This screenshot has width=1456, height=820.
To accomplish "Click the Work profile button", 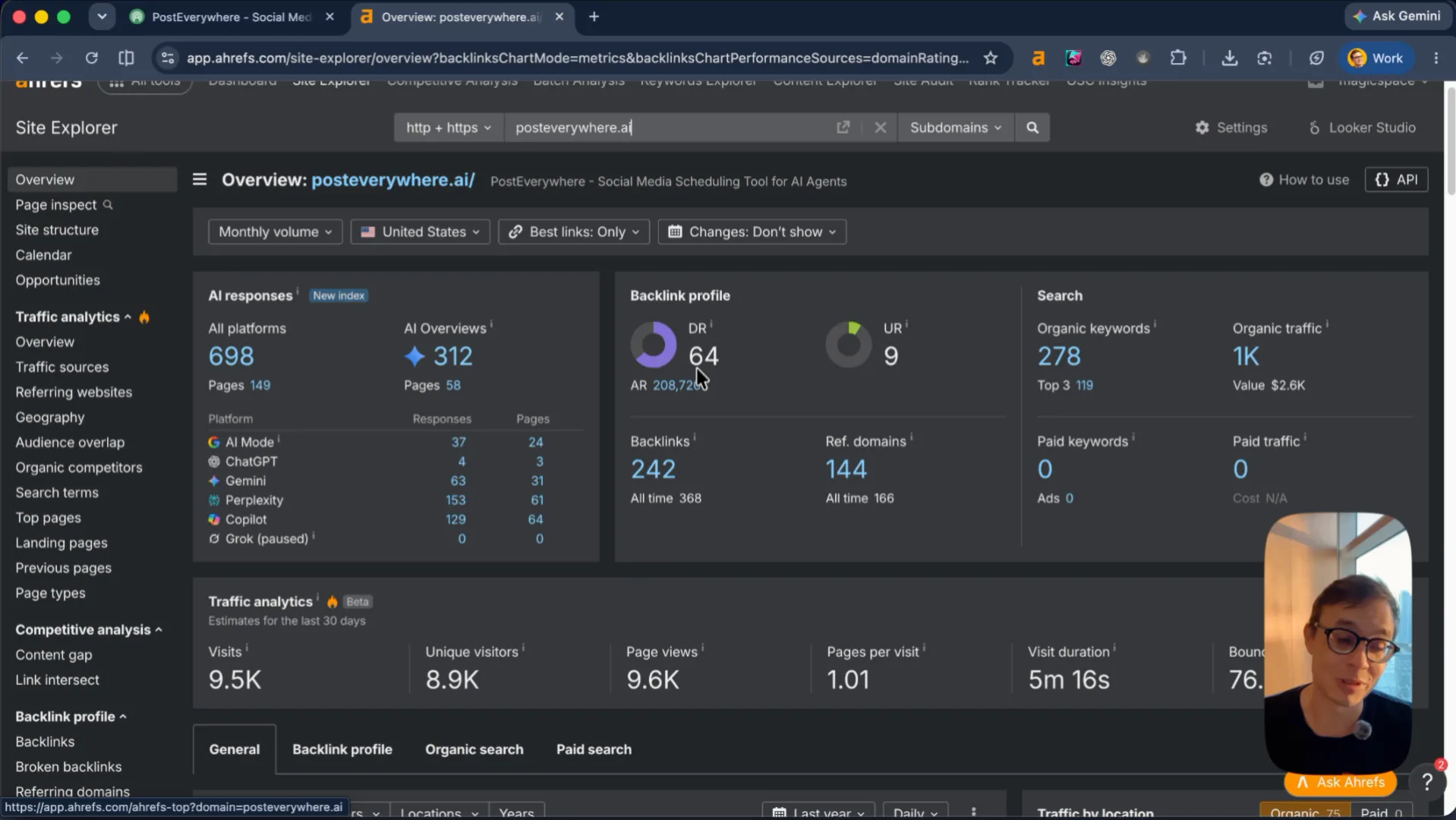I will tap(1375, 58).
